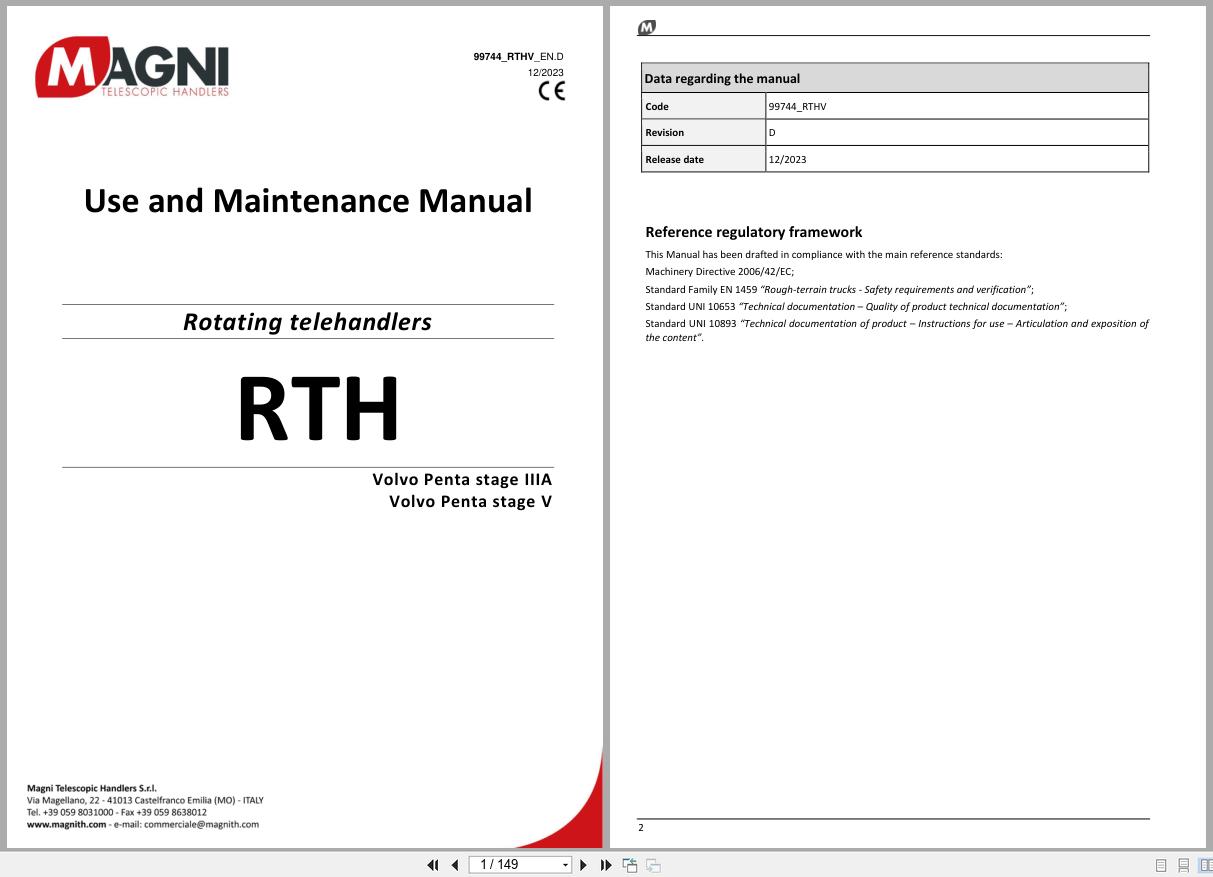1213x877 pixels.
Task: Click the page number 2 in footer
Action: pos(641,827)
